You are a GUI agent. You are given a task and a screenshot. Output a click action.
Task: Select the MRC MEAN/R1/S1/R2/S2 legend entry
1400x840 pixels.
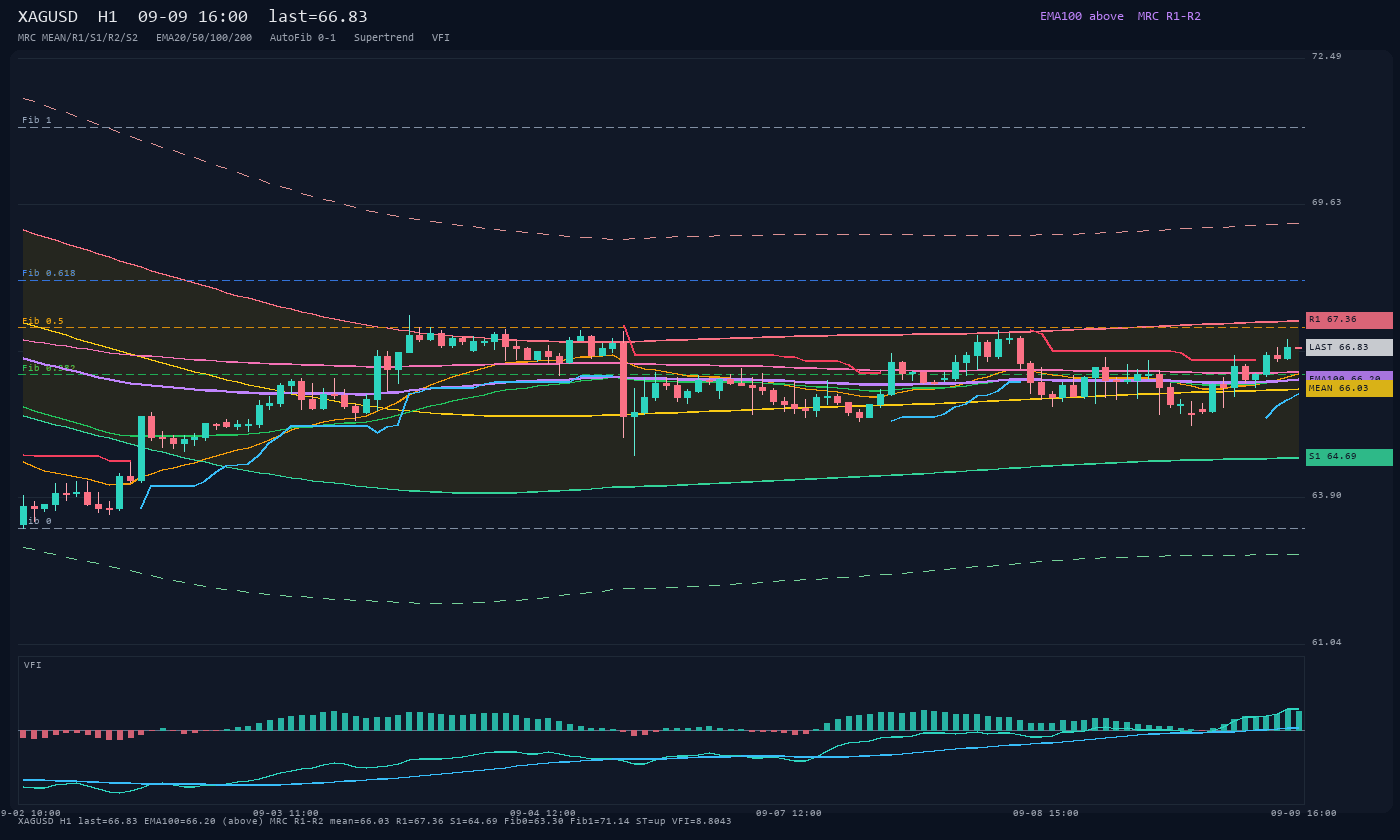pyautogui.click(x=78, y=38)
